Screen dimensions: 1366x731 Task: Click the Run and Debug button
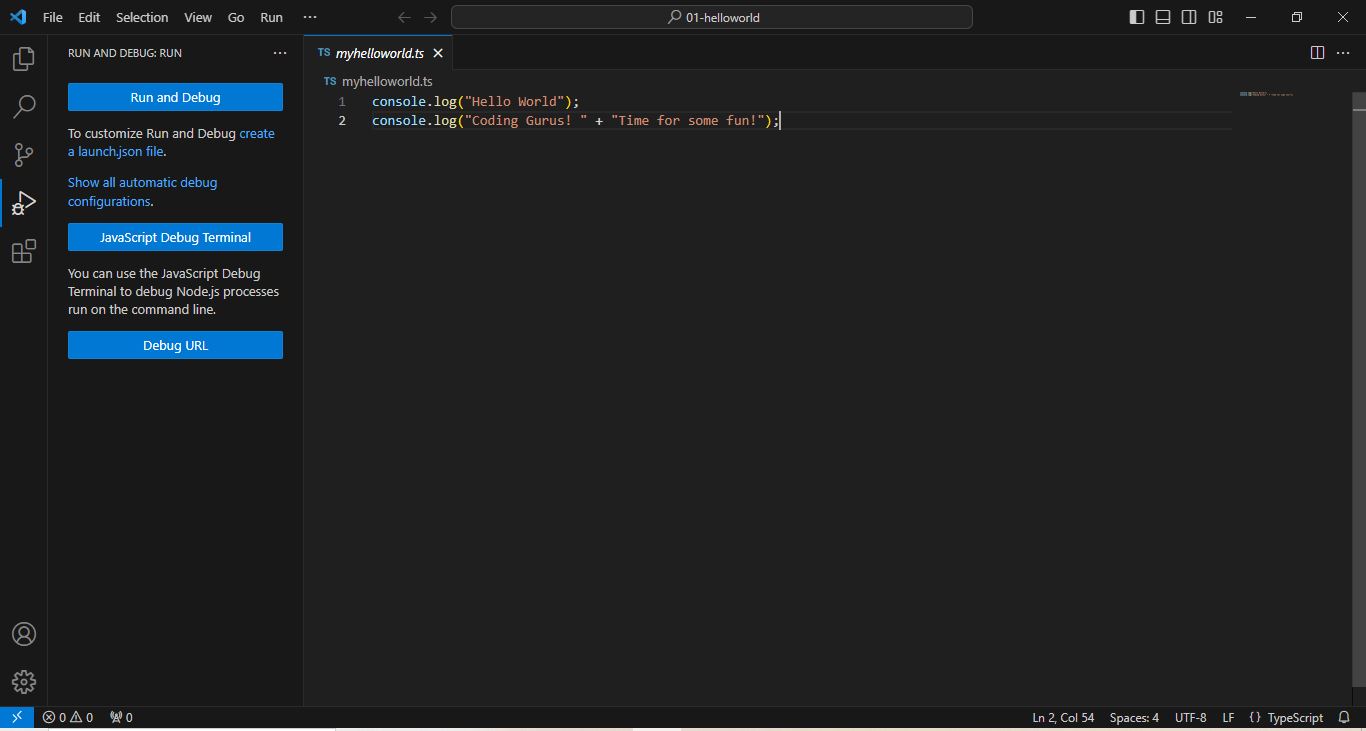175,97
